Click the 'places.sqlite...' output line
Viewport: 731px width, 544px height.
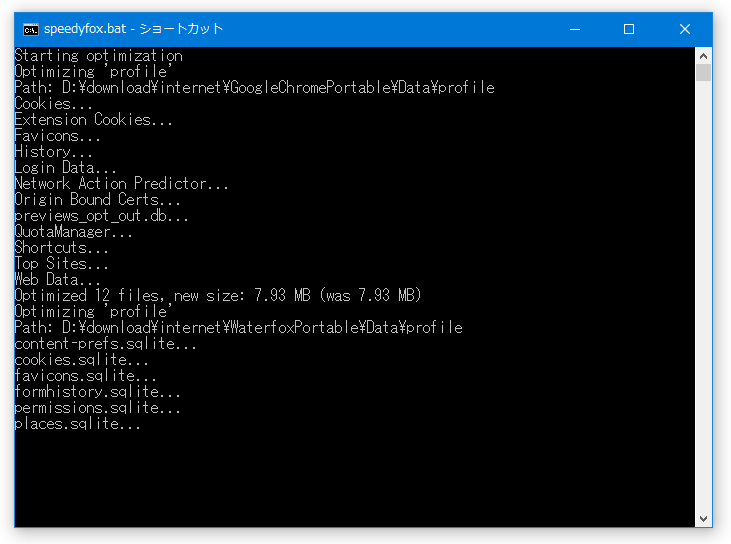[77, 424]
